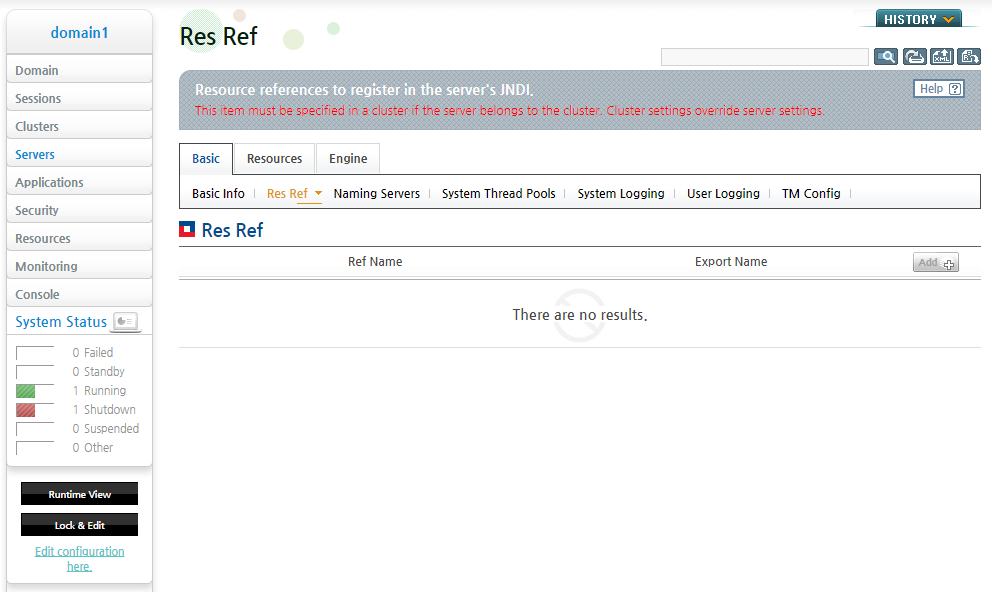Click the refresh/reload icon next to search
The height and width of the screenshot is (592, 992).
point(914,57)
